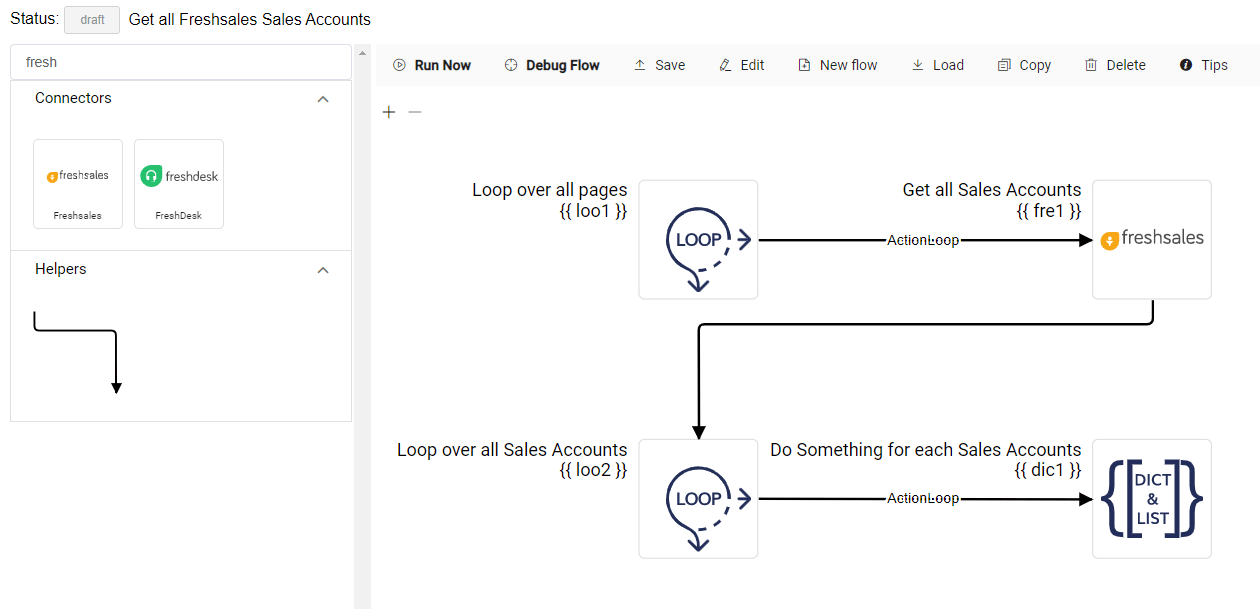Start Debug Flow
This screenshot has width=1260, height=609.
(551, 65)
